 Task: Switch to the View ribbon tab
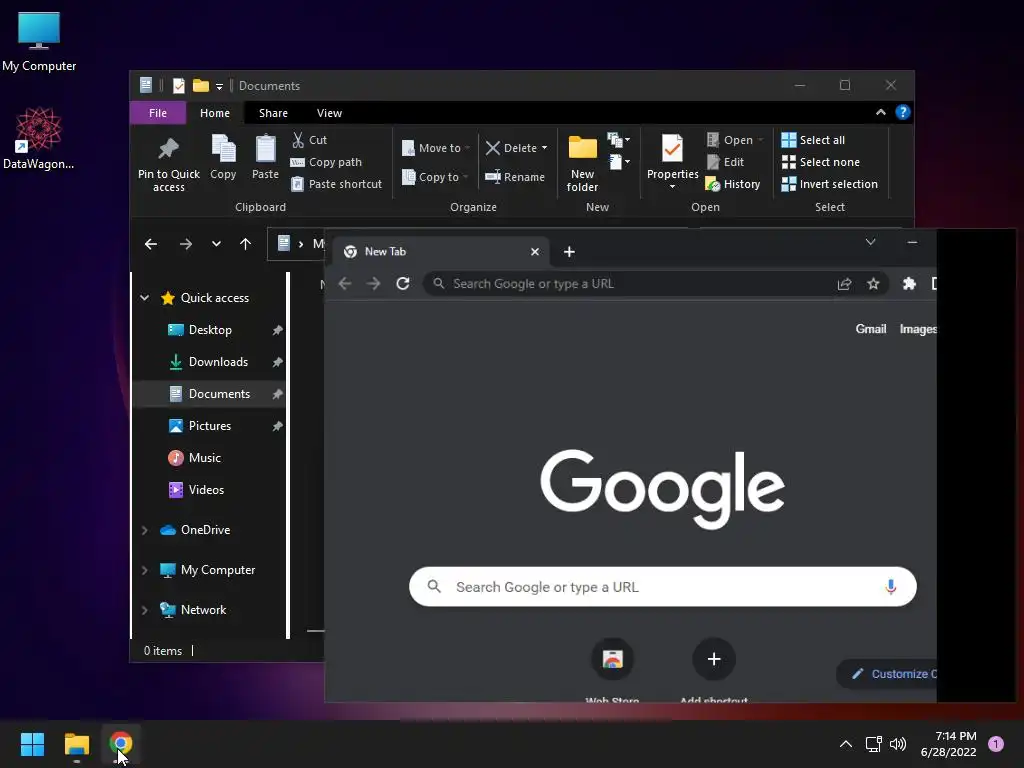329,113
